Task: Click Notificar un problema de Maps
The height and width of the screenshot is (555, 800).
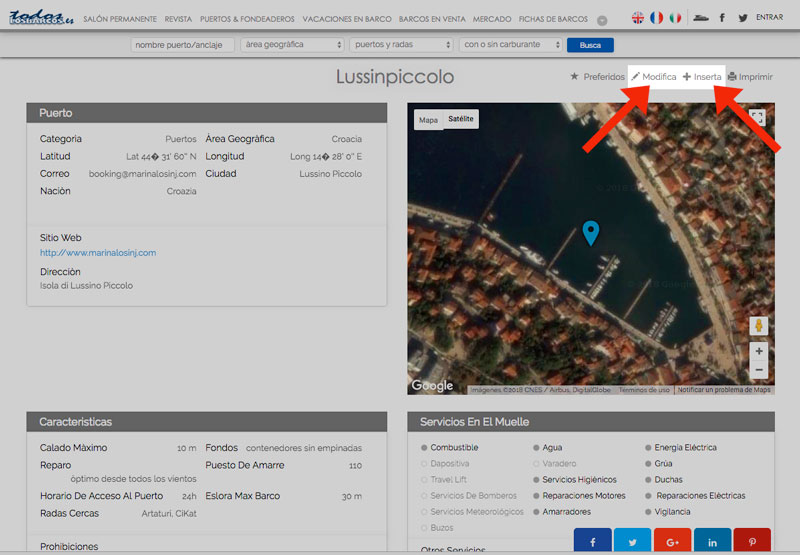Action: tap(724, 390)
